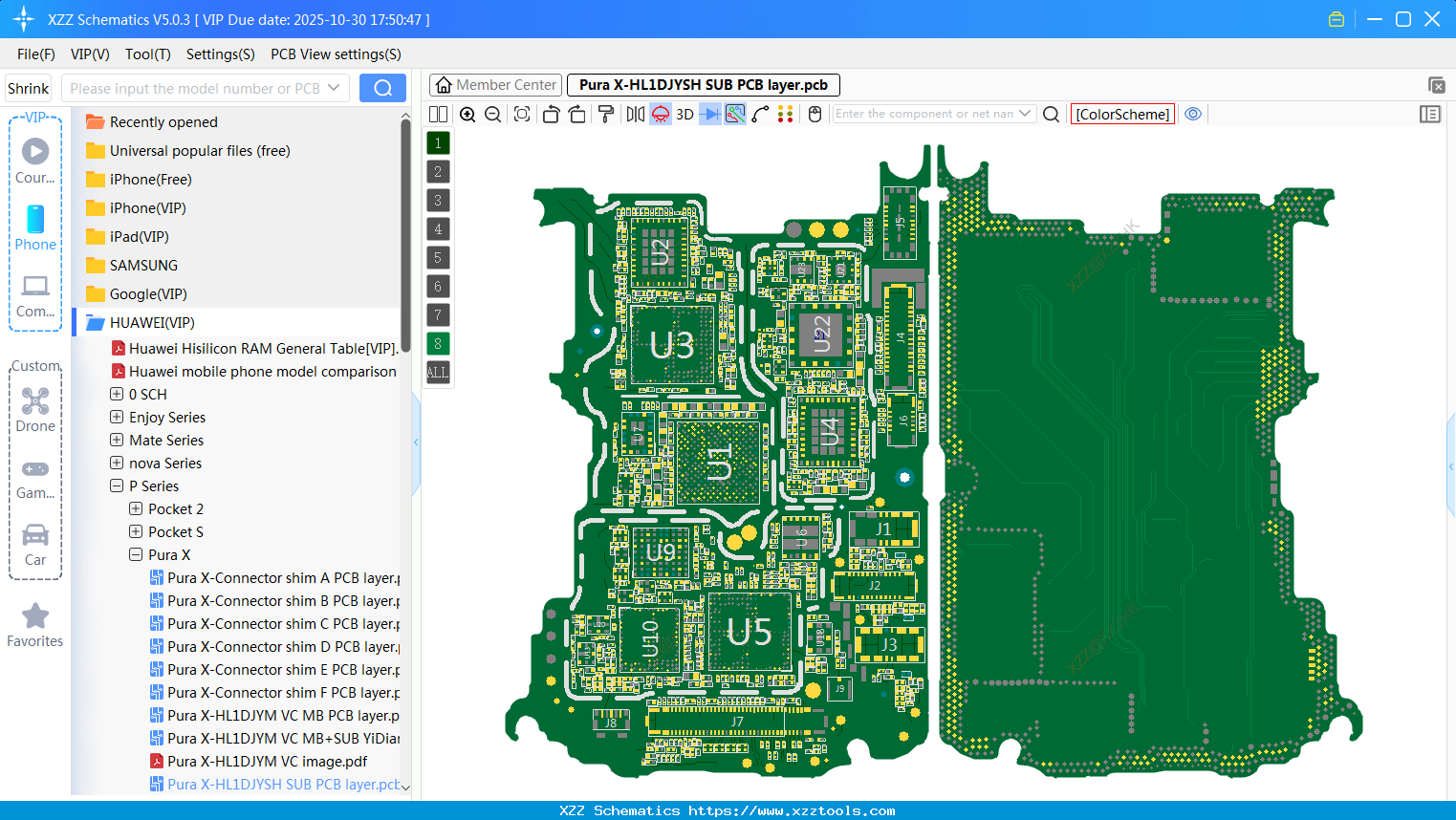Zoom in on the PCB view
Image resolution: width=1456 pixels, height=820 pixels.
tap(467, 114)
